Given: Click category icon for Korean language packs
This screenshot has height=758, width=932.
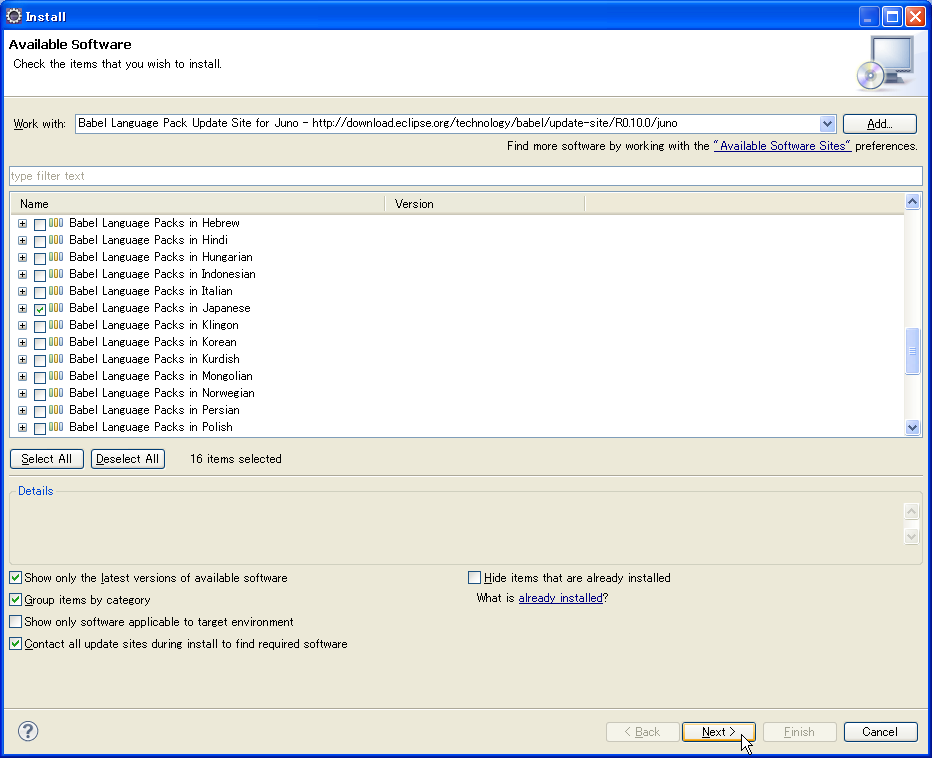Looking at the screenshot, I should (56, 342).
